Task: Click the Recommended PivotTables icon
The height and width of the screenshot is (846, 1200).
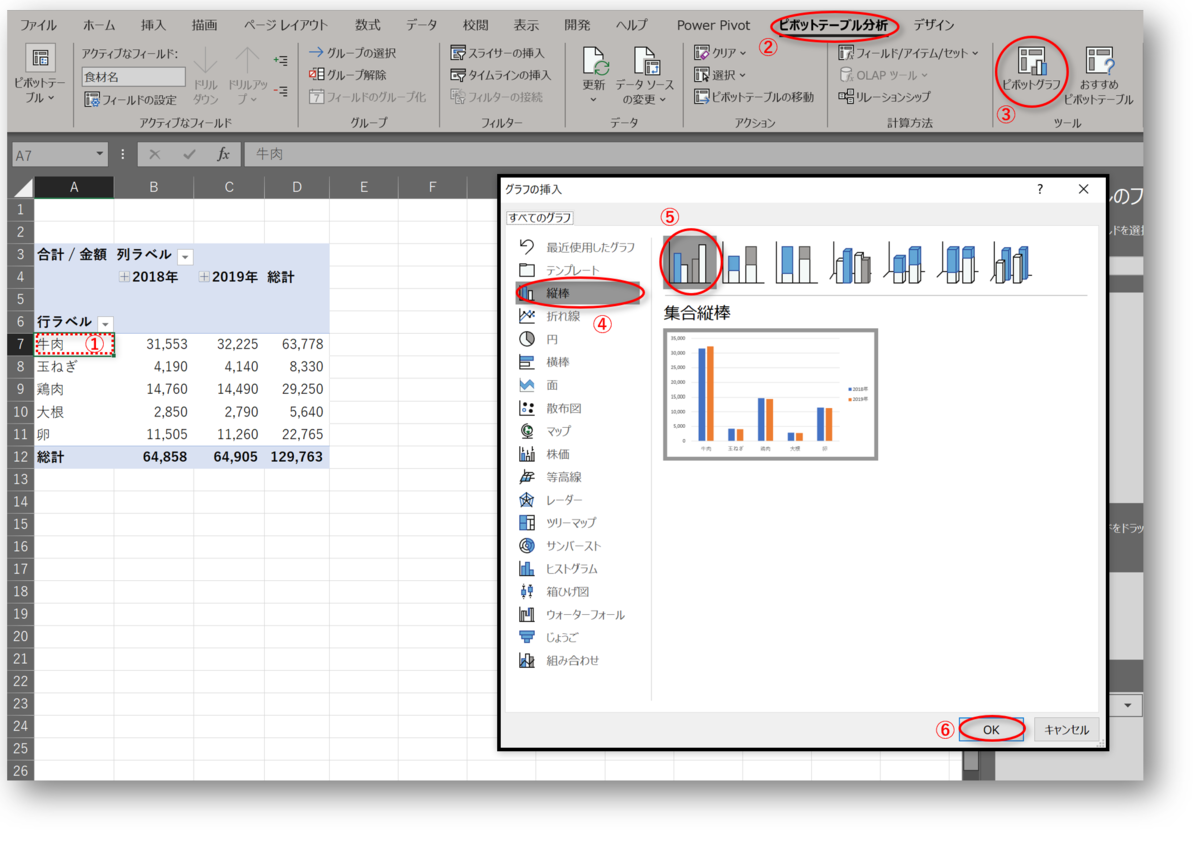Action: click(x=1098, y=76)
